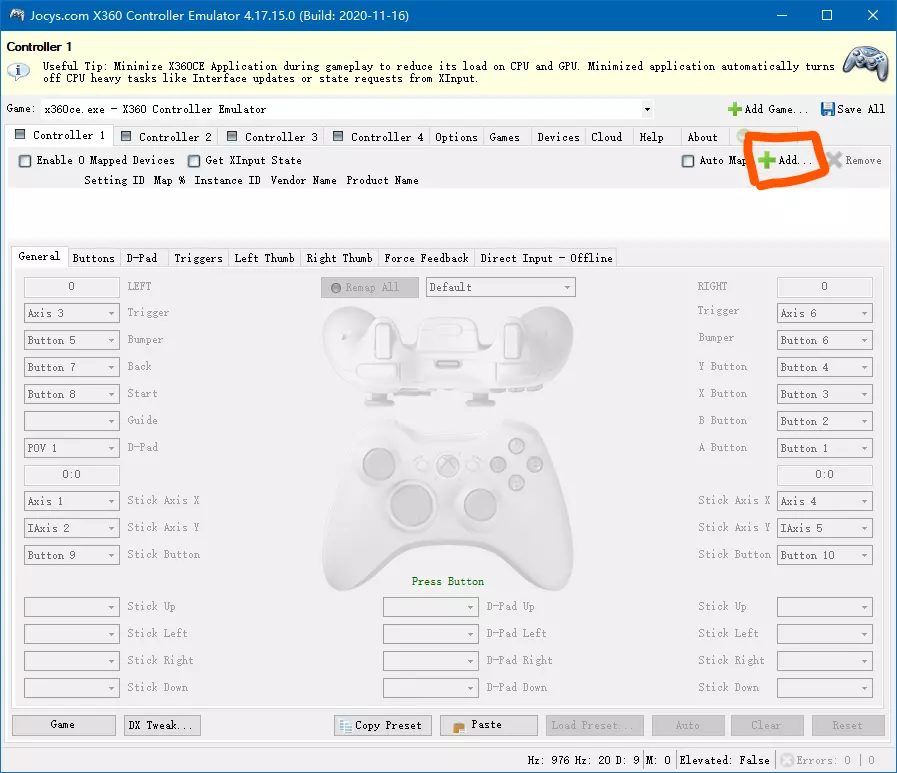The image size is (897, 773).
Task: Select the Right Thumb sub-tab
Action: 339,258
